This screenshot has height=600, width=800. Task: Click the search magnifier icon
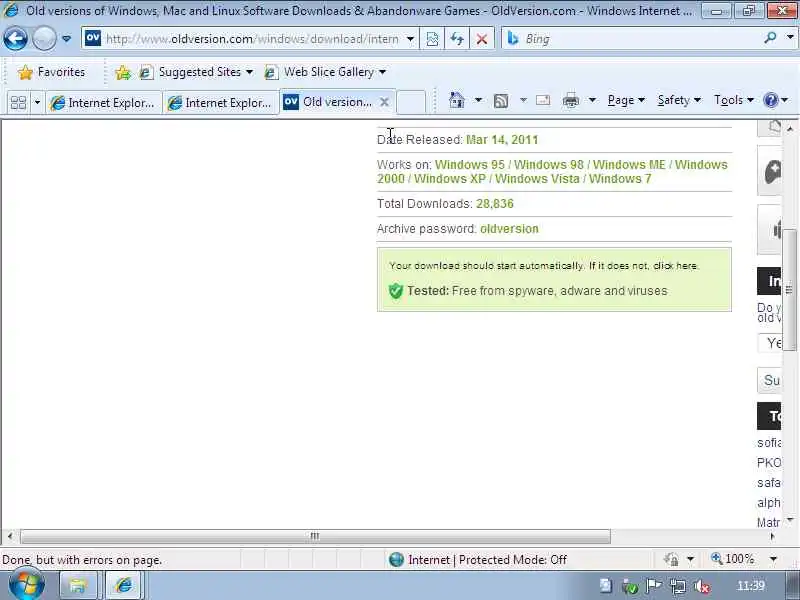pos(770,38)
